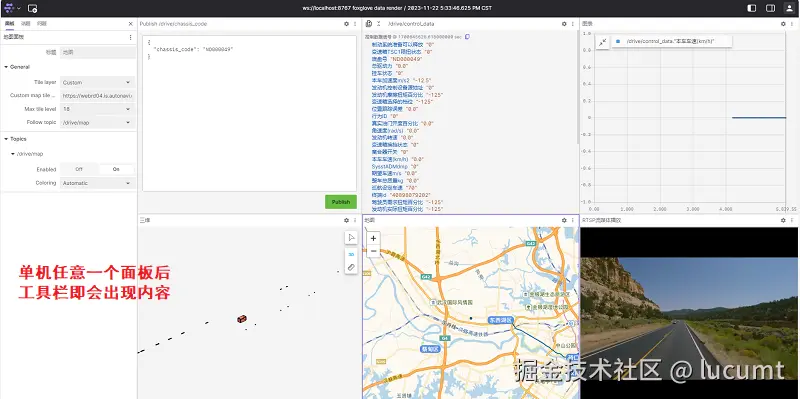This screenshot has height=399, width=800.
Task: Open settings gear of the plot panel
Action: (784, 23)
